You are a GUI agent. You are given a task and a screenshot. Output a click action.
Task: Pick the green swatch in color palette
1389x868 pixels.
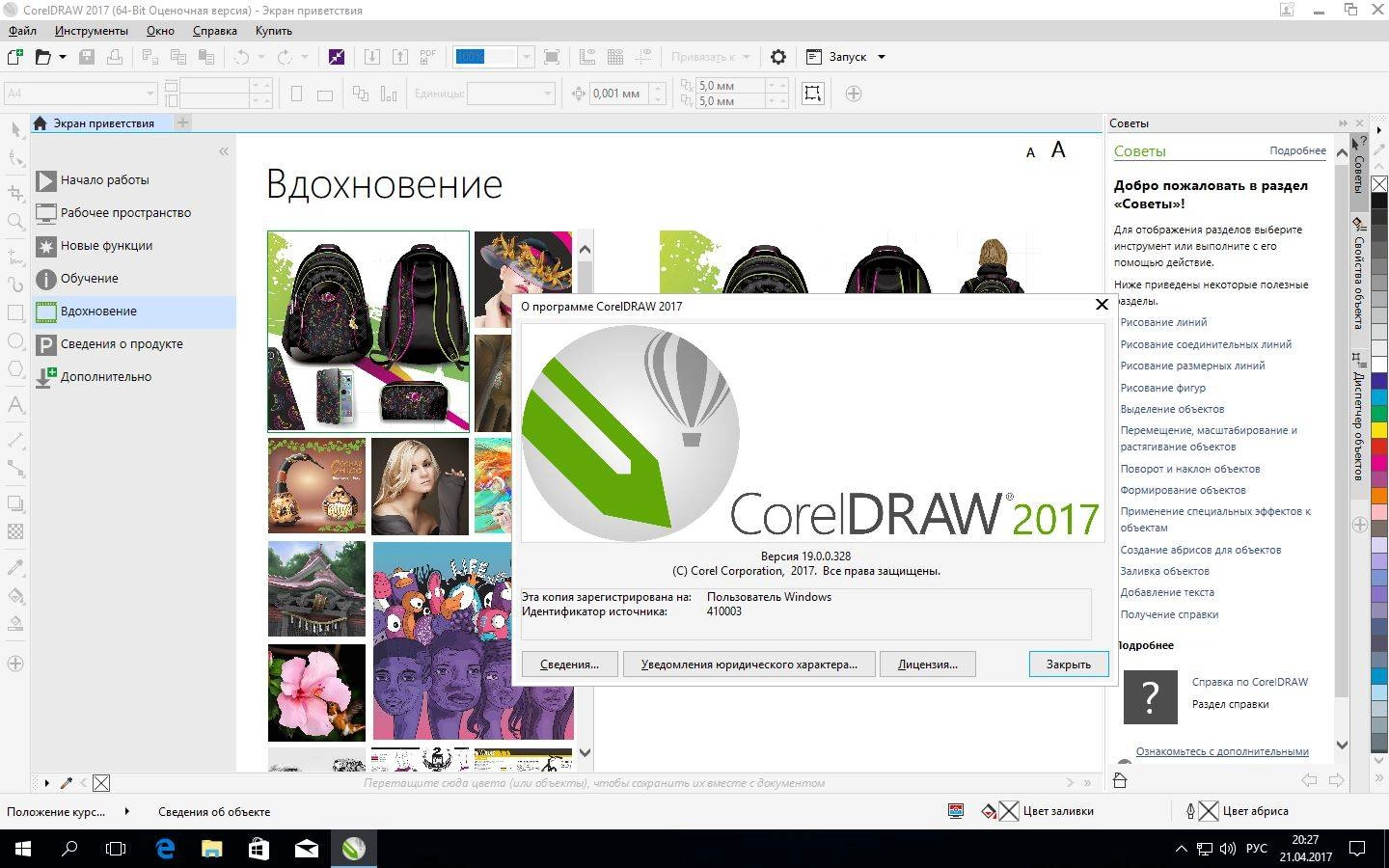1379,413
